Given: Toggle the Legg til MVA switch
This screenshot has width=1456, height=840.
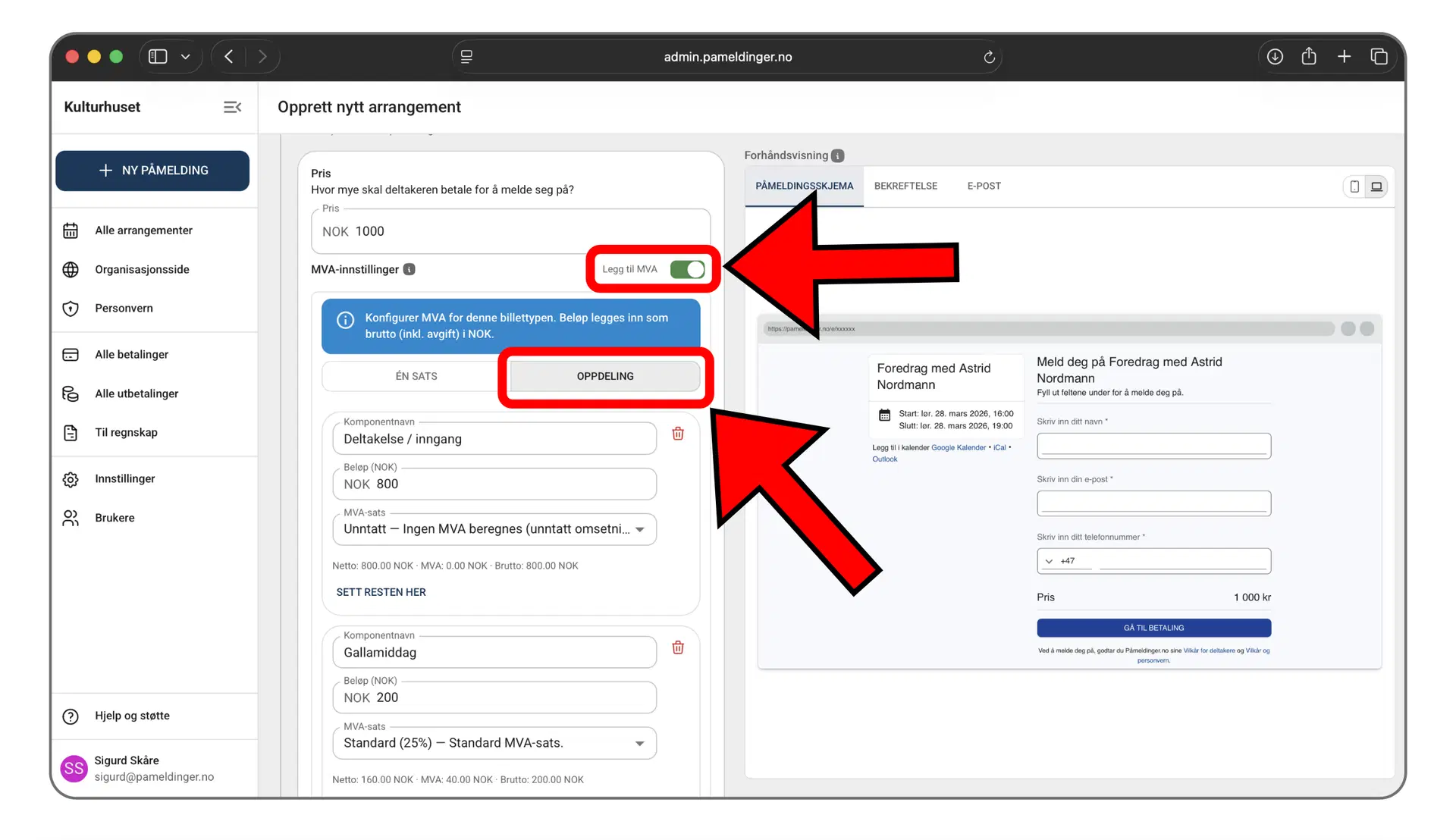Looking at the screenshot, I should [687, 269].
